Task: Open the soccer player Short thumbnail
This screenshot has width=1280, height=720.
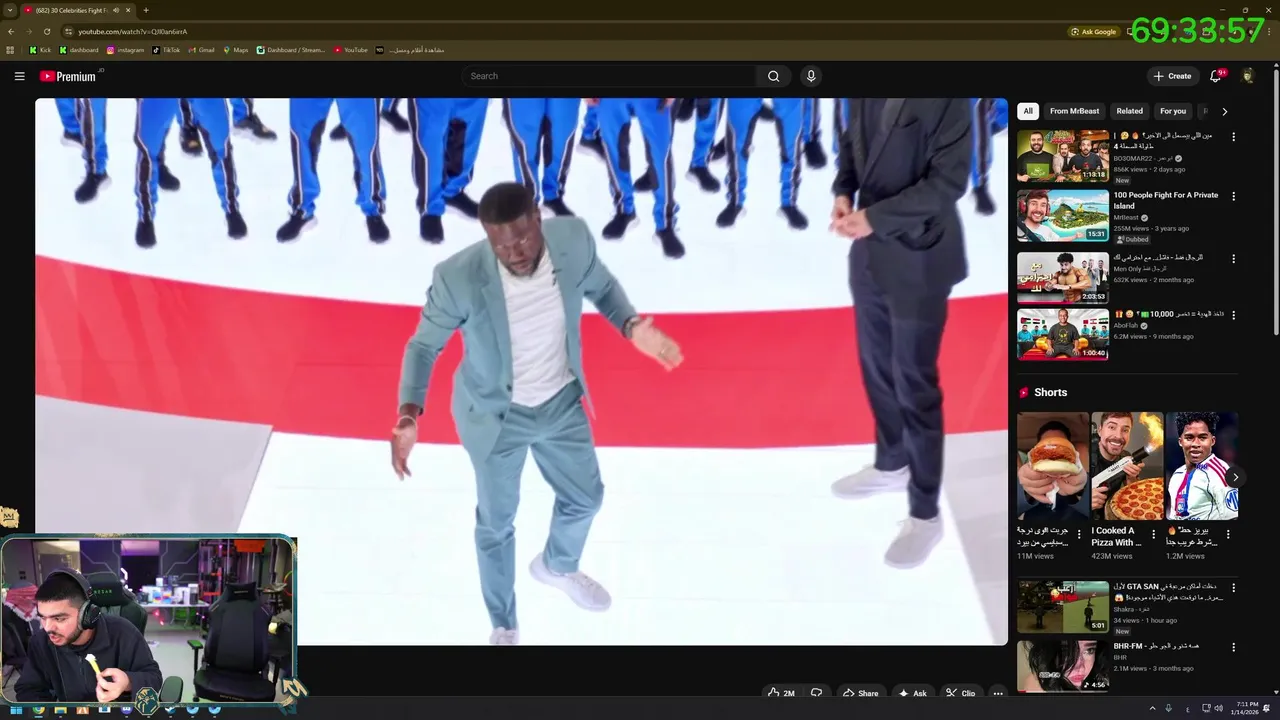Action: coord(1202,466)
